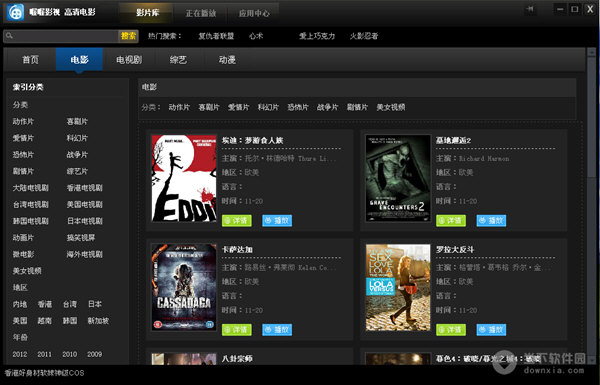Click the pin window icon
Image resolution: width=600 pixels, height=385 pixels.
530,9
